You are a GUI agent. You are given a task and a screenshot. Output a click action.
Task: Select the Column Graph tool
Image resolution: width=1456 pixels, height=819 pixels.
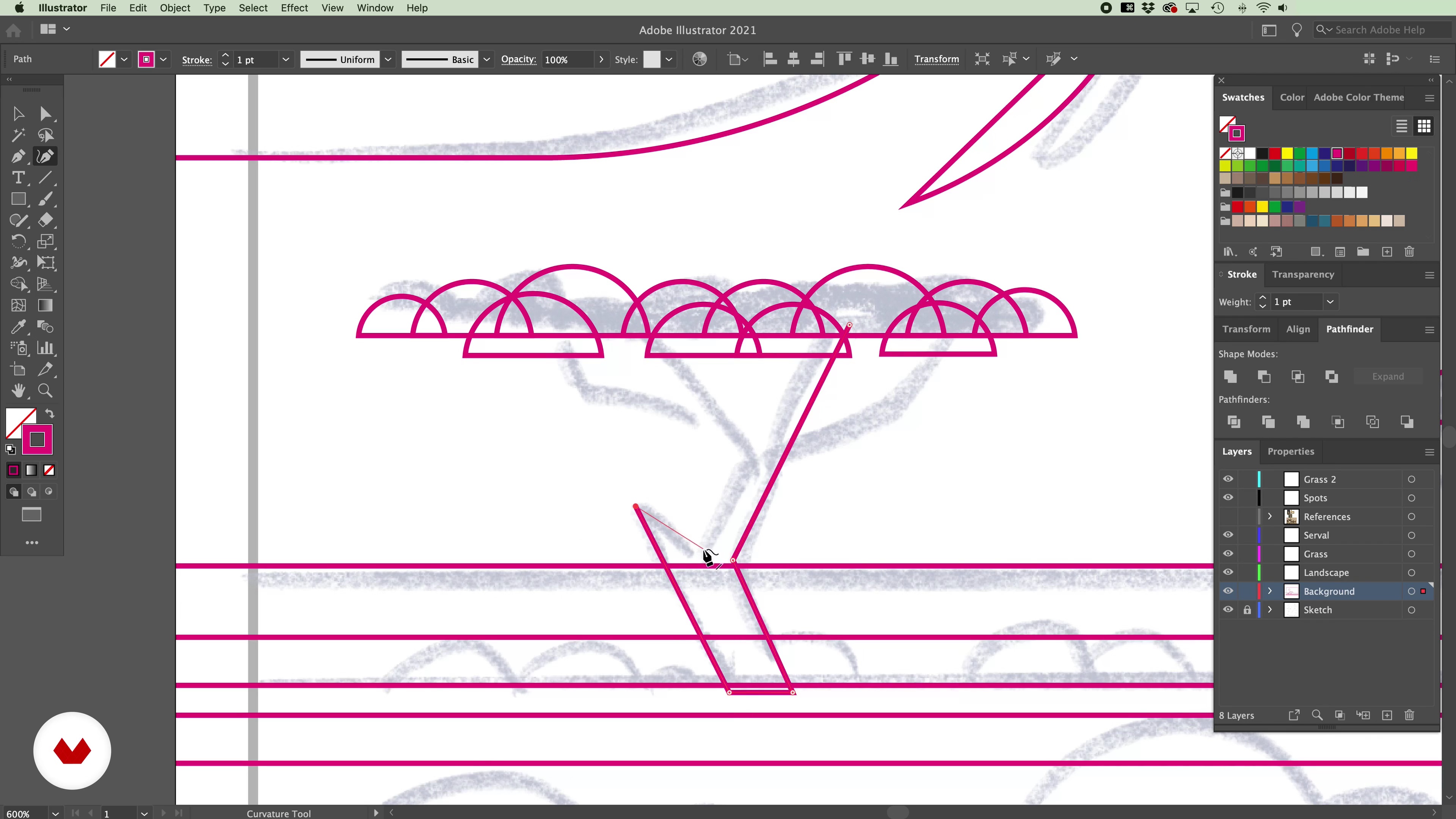[45, 348]
